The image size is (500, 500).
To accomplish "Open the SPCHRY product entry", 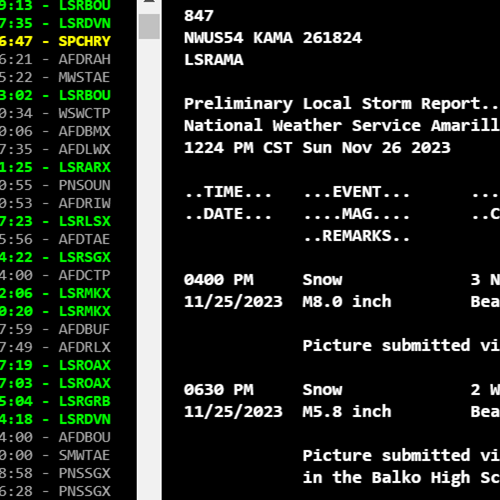I will [55, 41].
